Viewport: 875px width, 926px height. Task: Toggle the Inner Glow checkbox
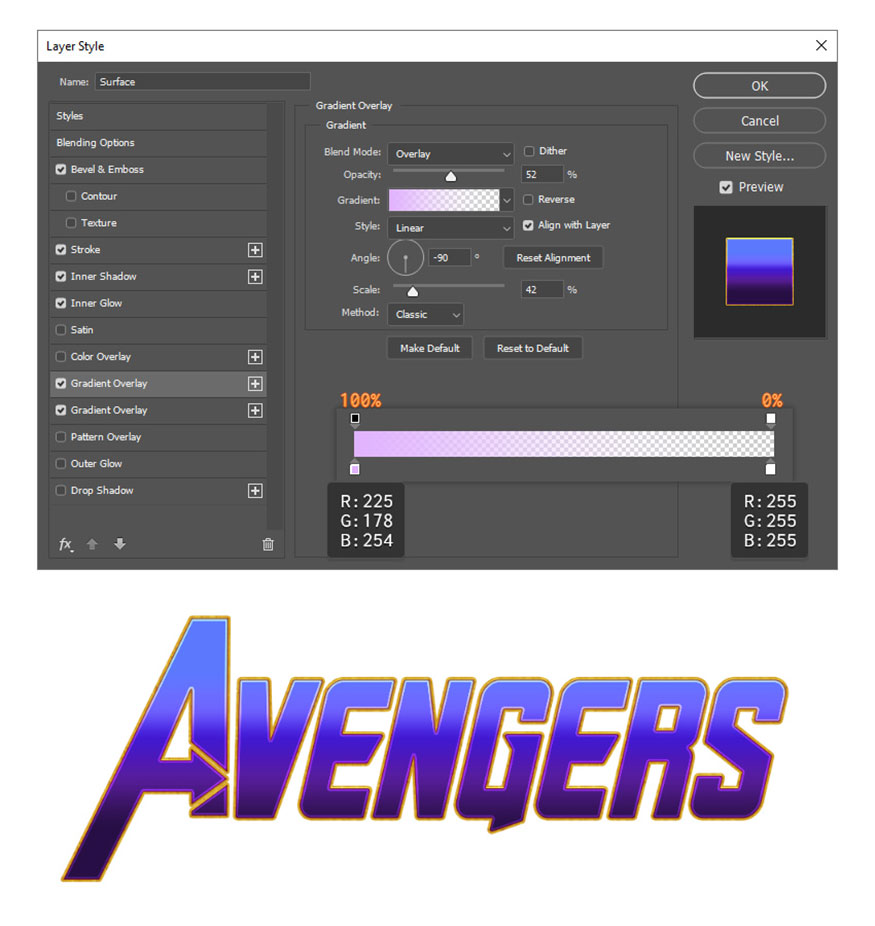pyautogui.click(x=61, y=303)
